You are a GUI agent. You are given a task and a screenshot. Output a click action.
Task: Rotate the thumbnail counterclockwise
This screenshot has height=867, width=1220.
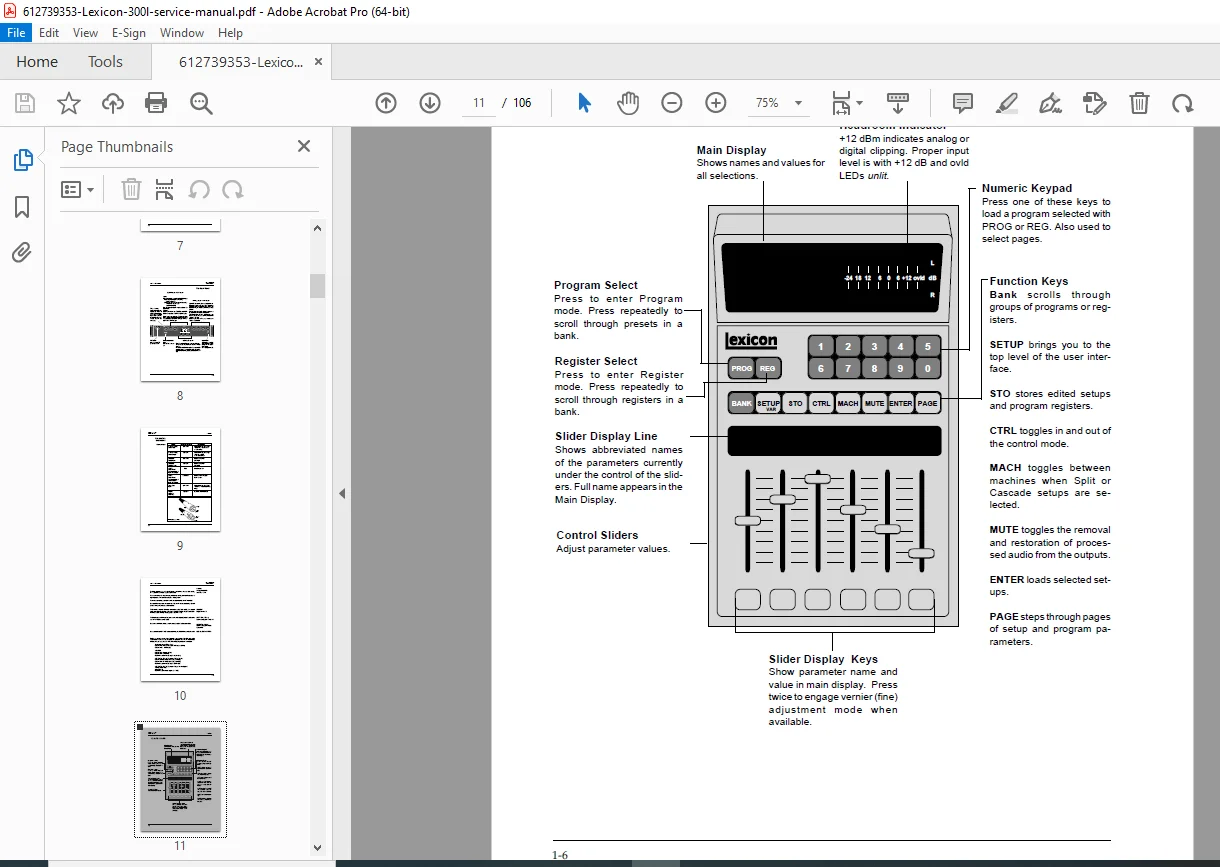pos(199,189)
